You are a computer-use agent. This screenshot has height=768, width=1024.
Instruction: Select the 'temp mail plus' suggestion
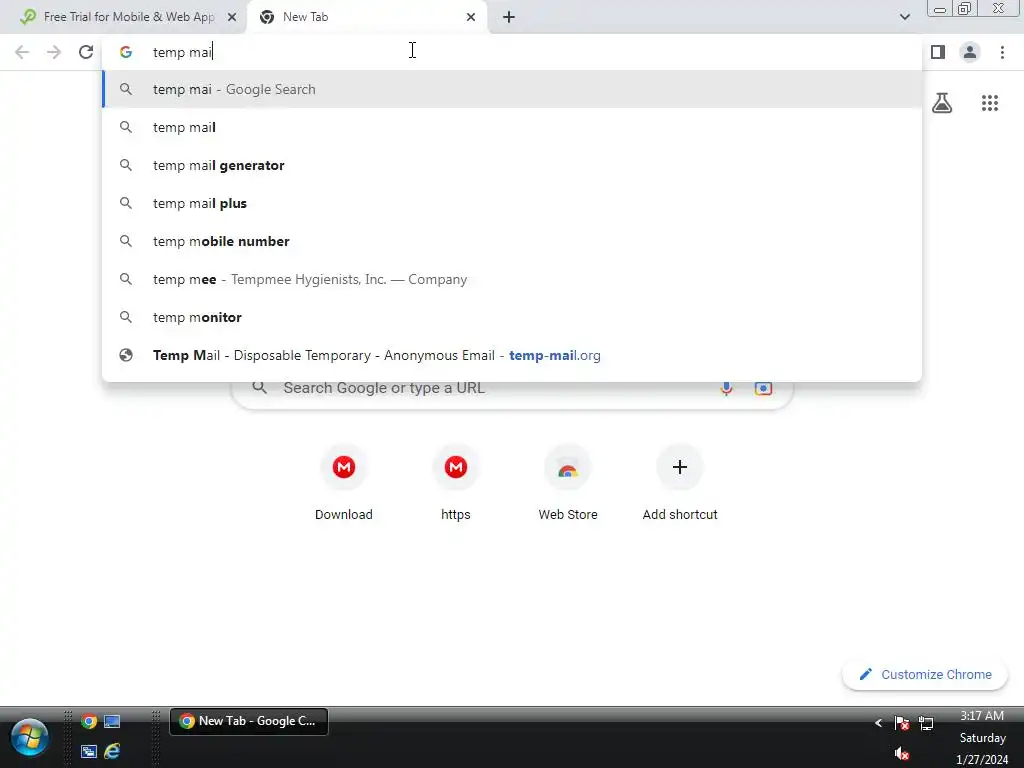[512, 203]
